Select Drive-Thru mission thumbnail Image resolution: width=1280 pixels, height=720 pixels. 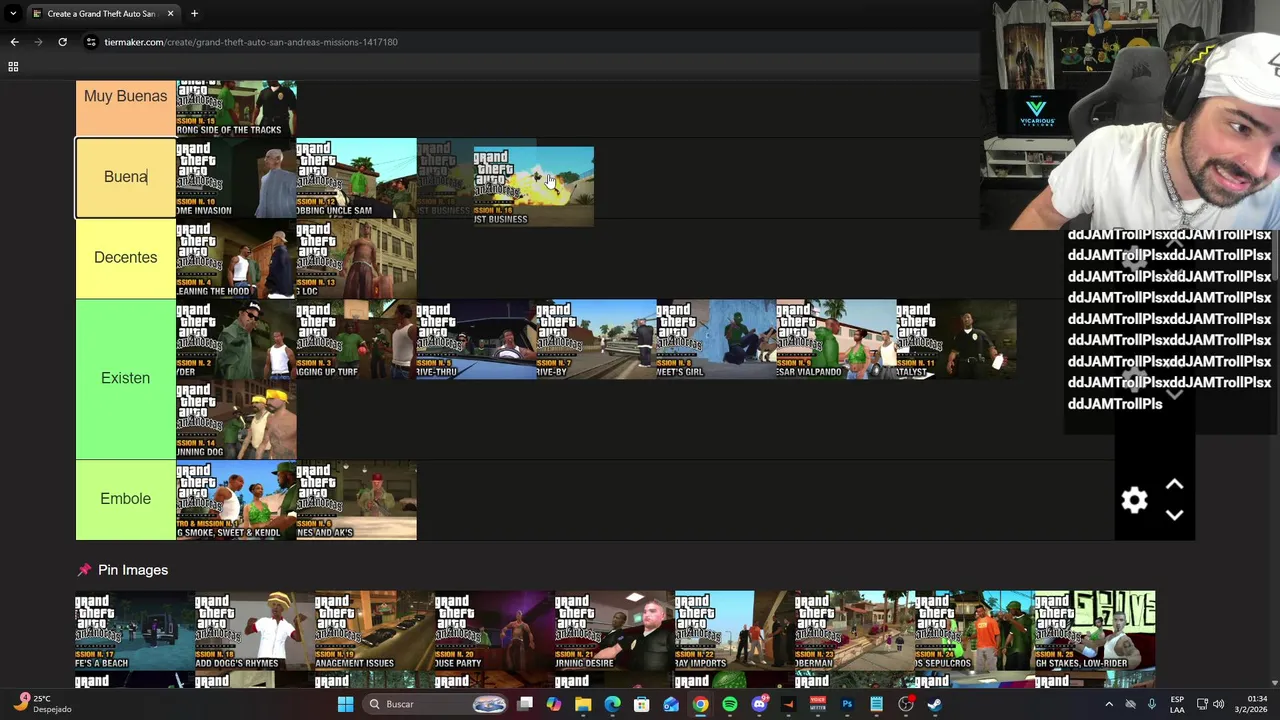click(476, 339)
